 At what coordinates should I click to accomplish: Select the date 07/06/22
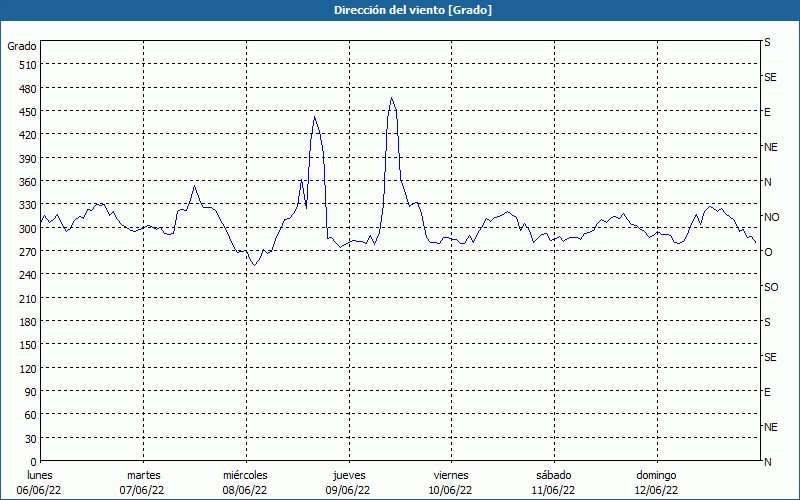142,490
